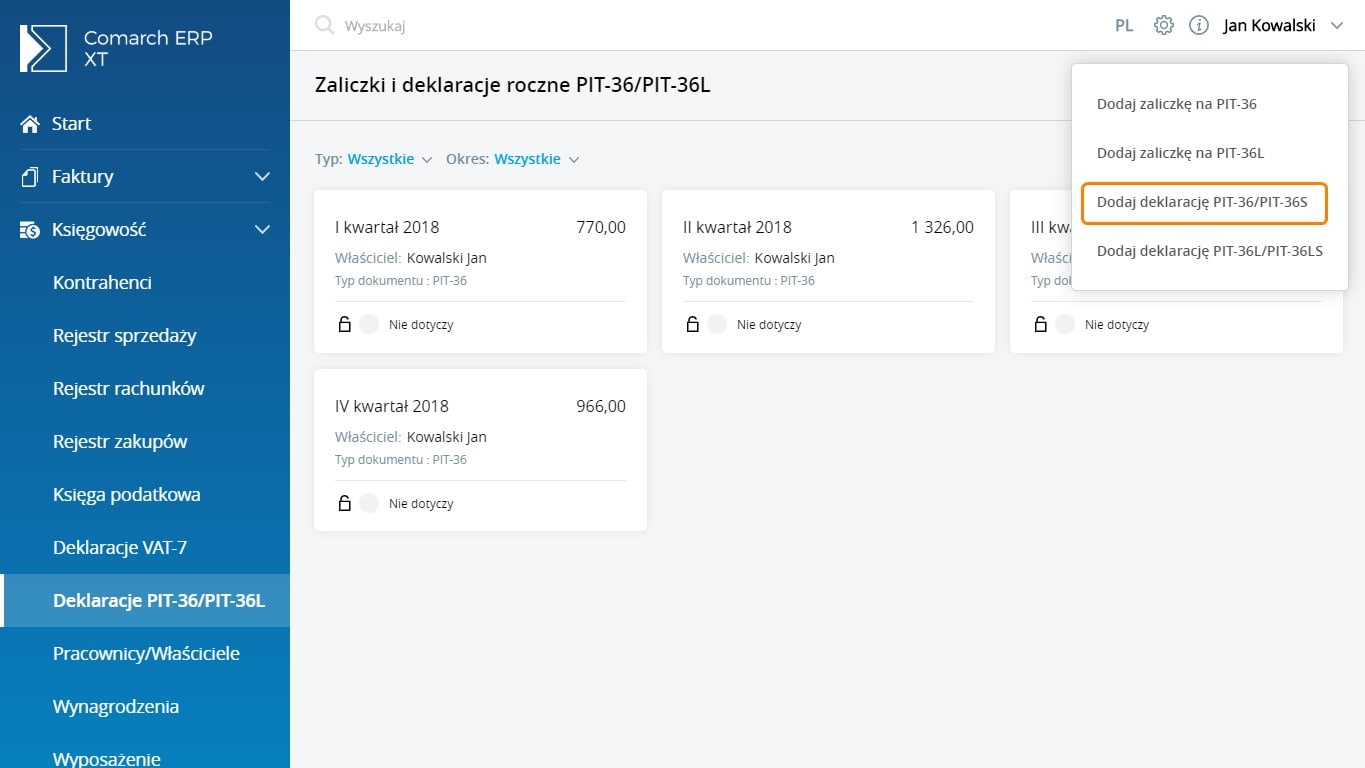Open Deklaracje VAT-7 in the sidebar
This screenshot has width=1365, height=768.
coord(120,548)
